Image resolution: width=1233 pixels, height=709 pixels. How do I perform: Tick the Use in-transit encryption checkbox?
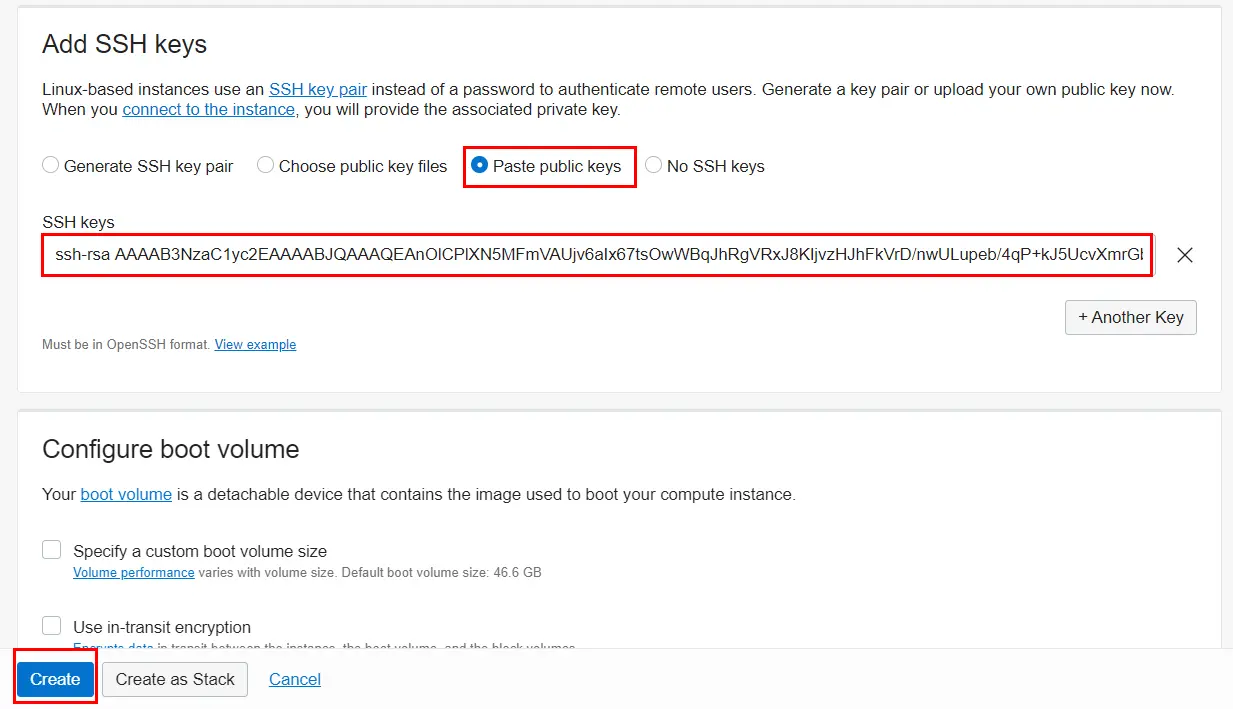click(x=52, y=626)
